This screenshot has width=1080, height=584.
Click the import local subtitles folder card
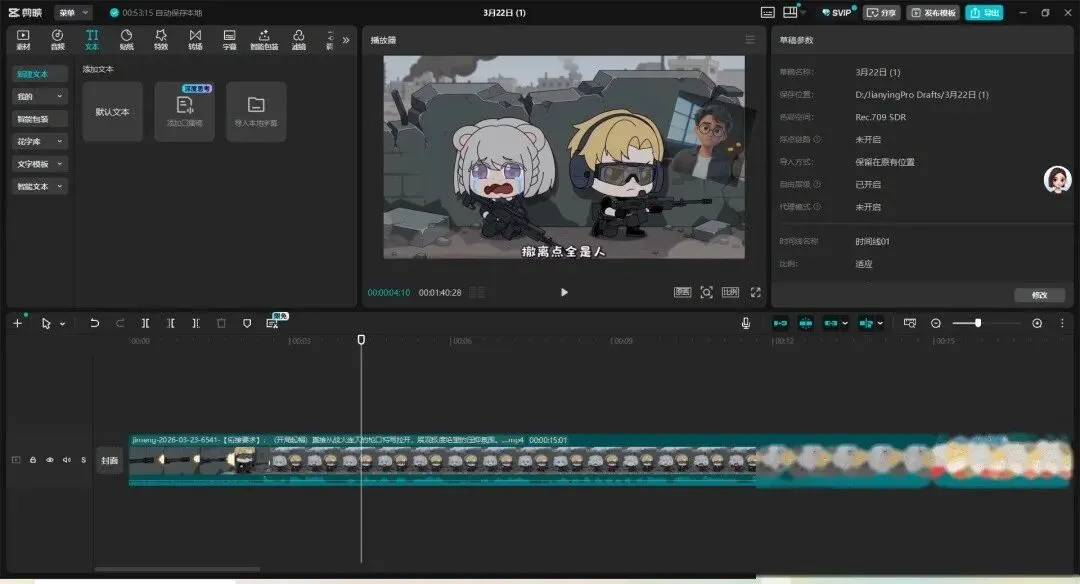256,112
